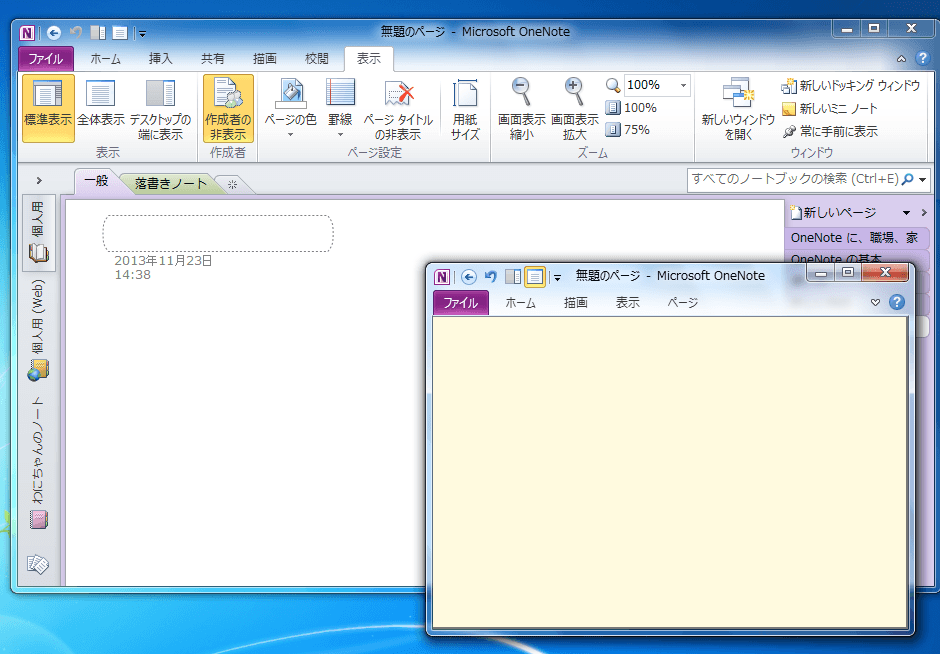Open the 個人用 notebook
This screenshot has height=654, width=940.
(38, 233)
